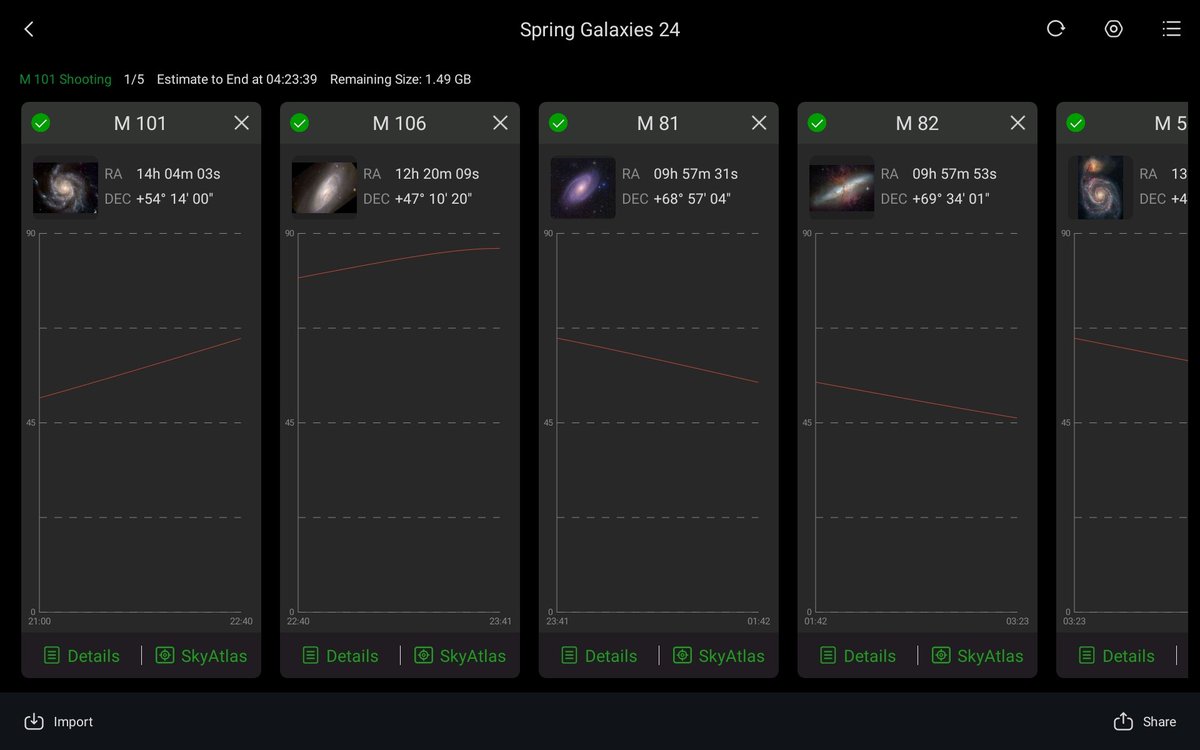Open the M 101 galaxy thumbnail
The height and width of the screenshot is (750, 1200).
65,187
